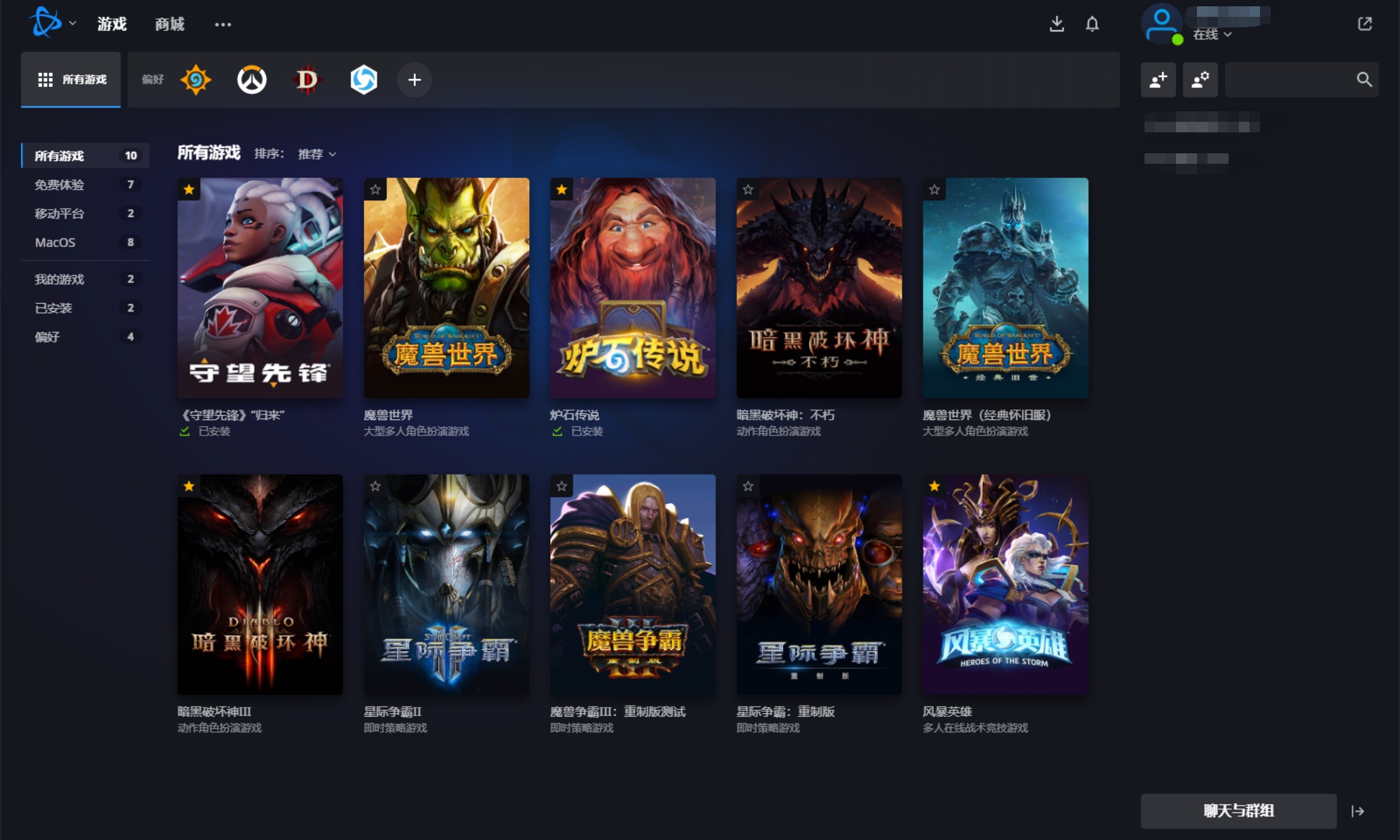
Task: Click the friends search field
Action: pos(1302,80)
